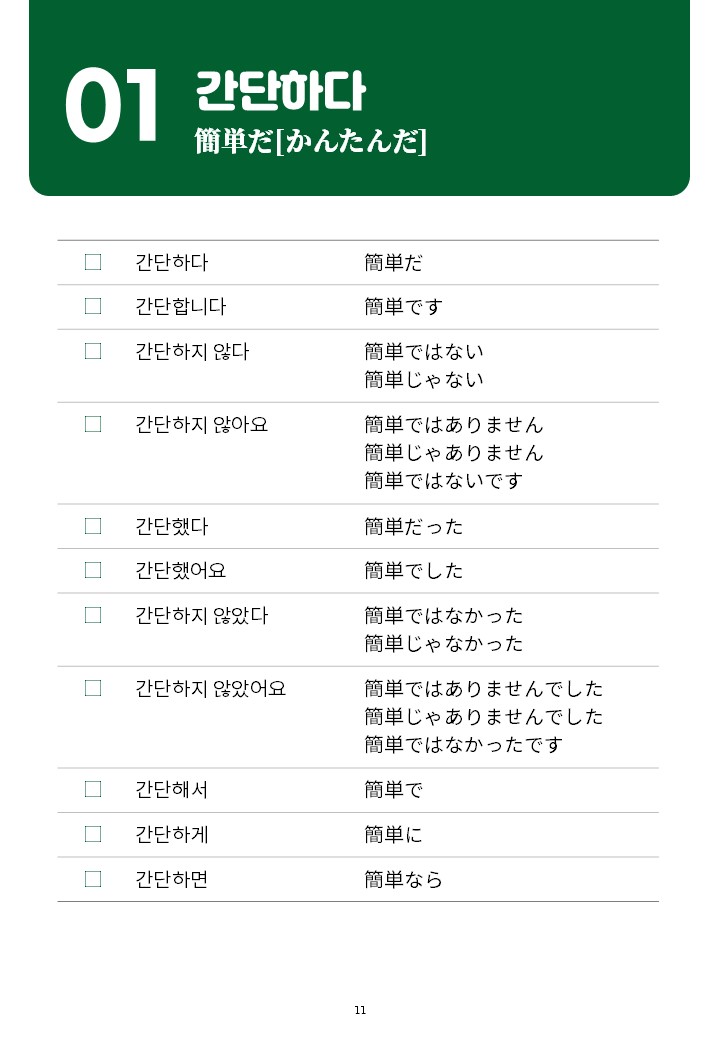Tick the checkbox for 간단합니다
The width and height of the screenshot is (720, 1040).
pyautogui.click(x=93, y=306)
